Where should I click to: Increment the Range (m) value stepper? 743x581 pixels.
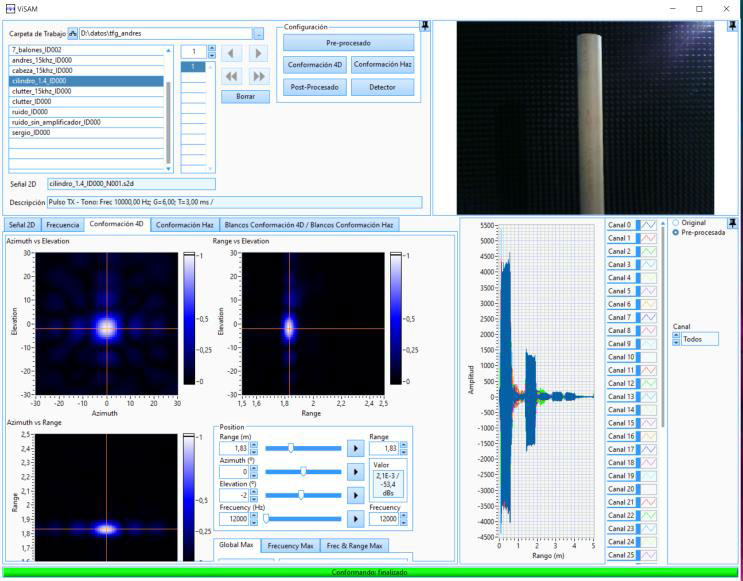[255, 444]
